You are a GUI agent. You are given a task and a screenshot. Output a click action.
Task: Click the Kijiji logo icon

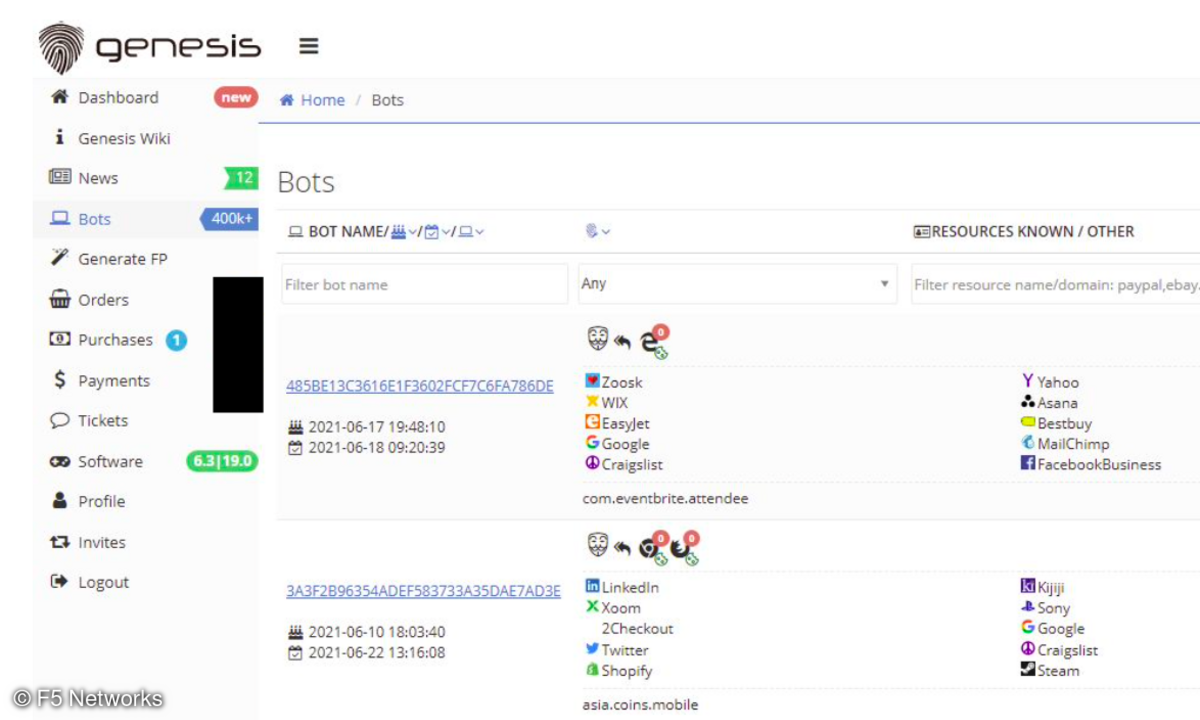[x=1027, y=586]
